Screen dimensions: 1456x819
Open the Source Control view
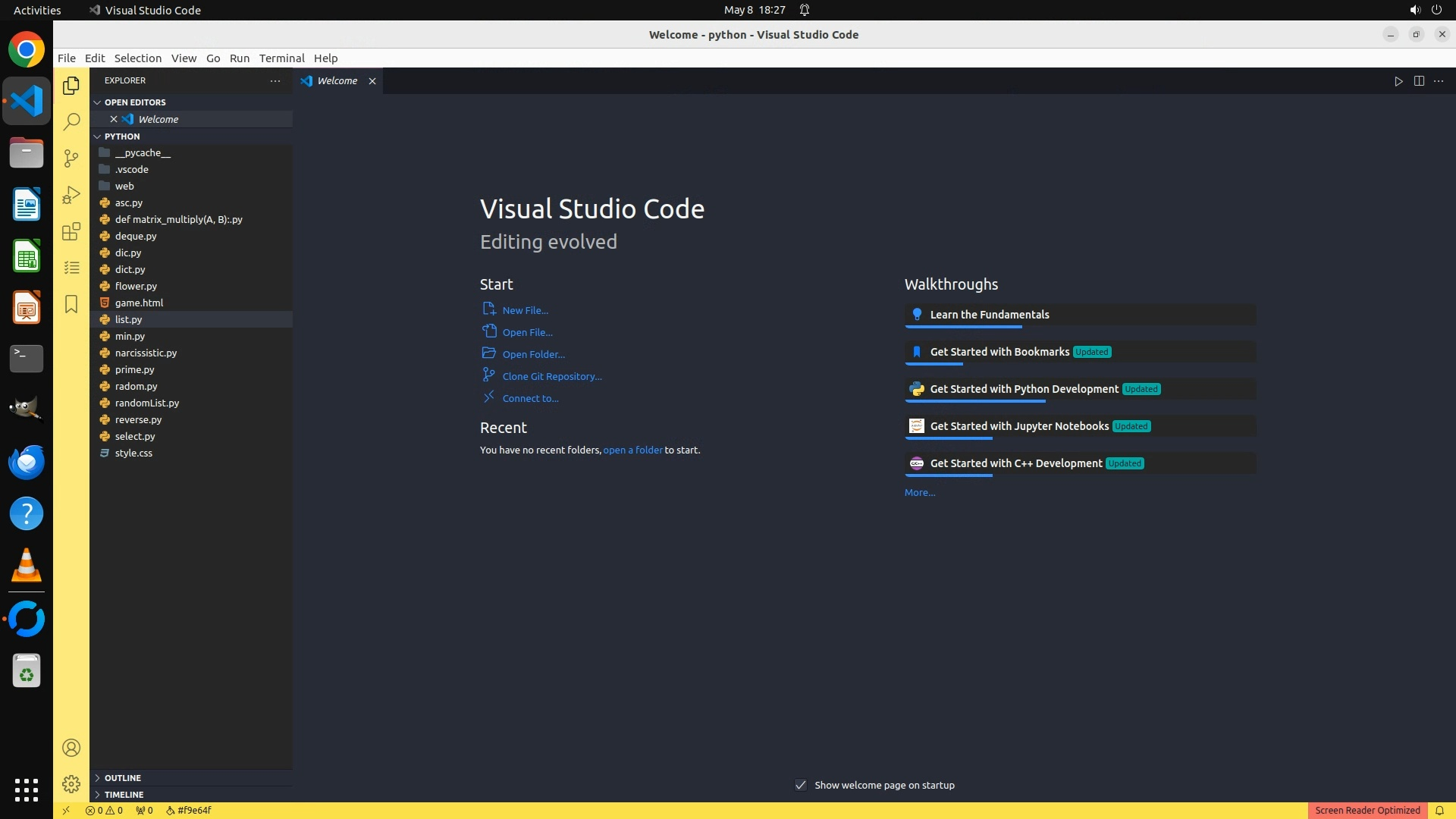[x=71, y=158]
